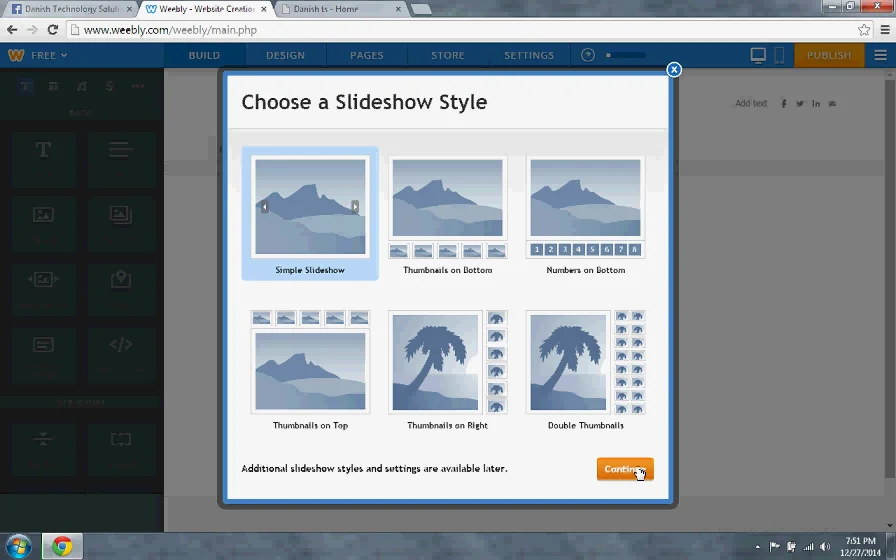Open the hamburger menu icon

tap(880, 55)
